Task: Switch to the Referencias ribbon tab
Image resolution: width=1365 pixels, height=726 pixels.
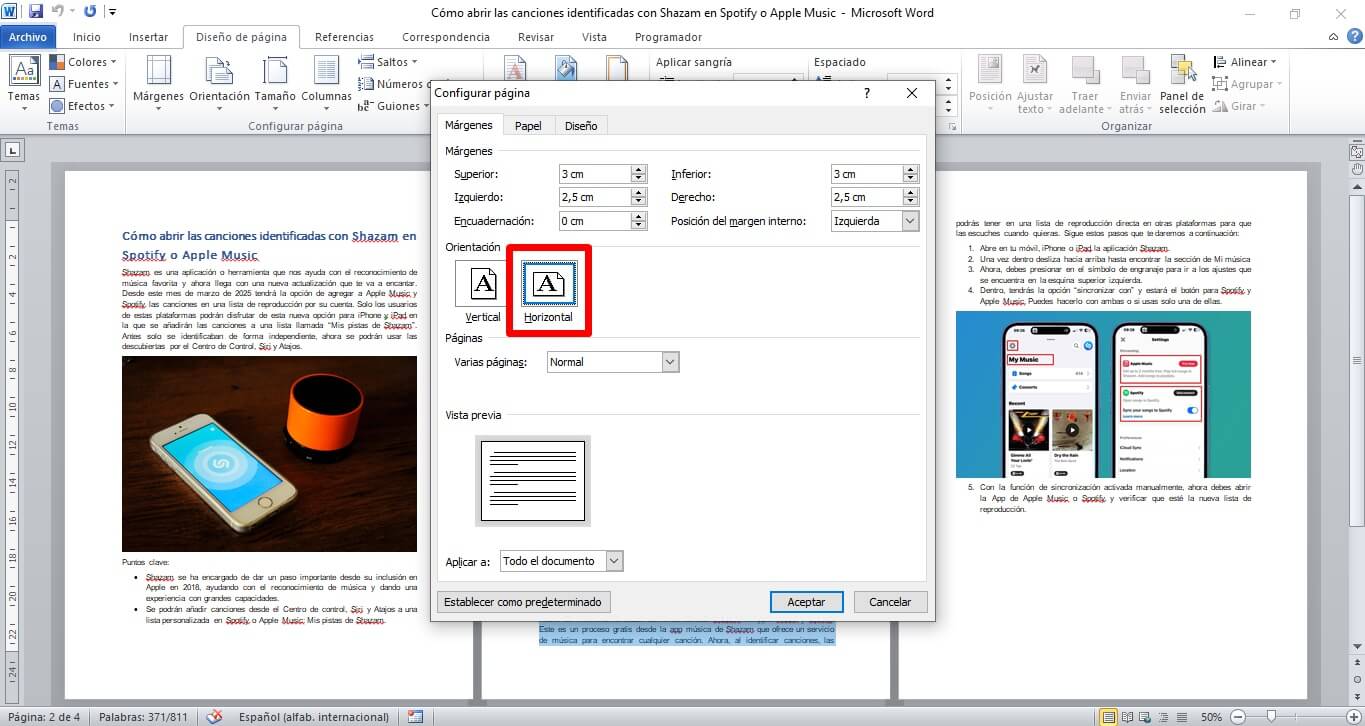Action: 344,37
